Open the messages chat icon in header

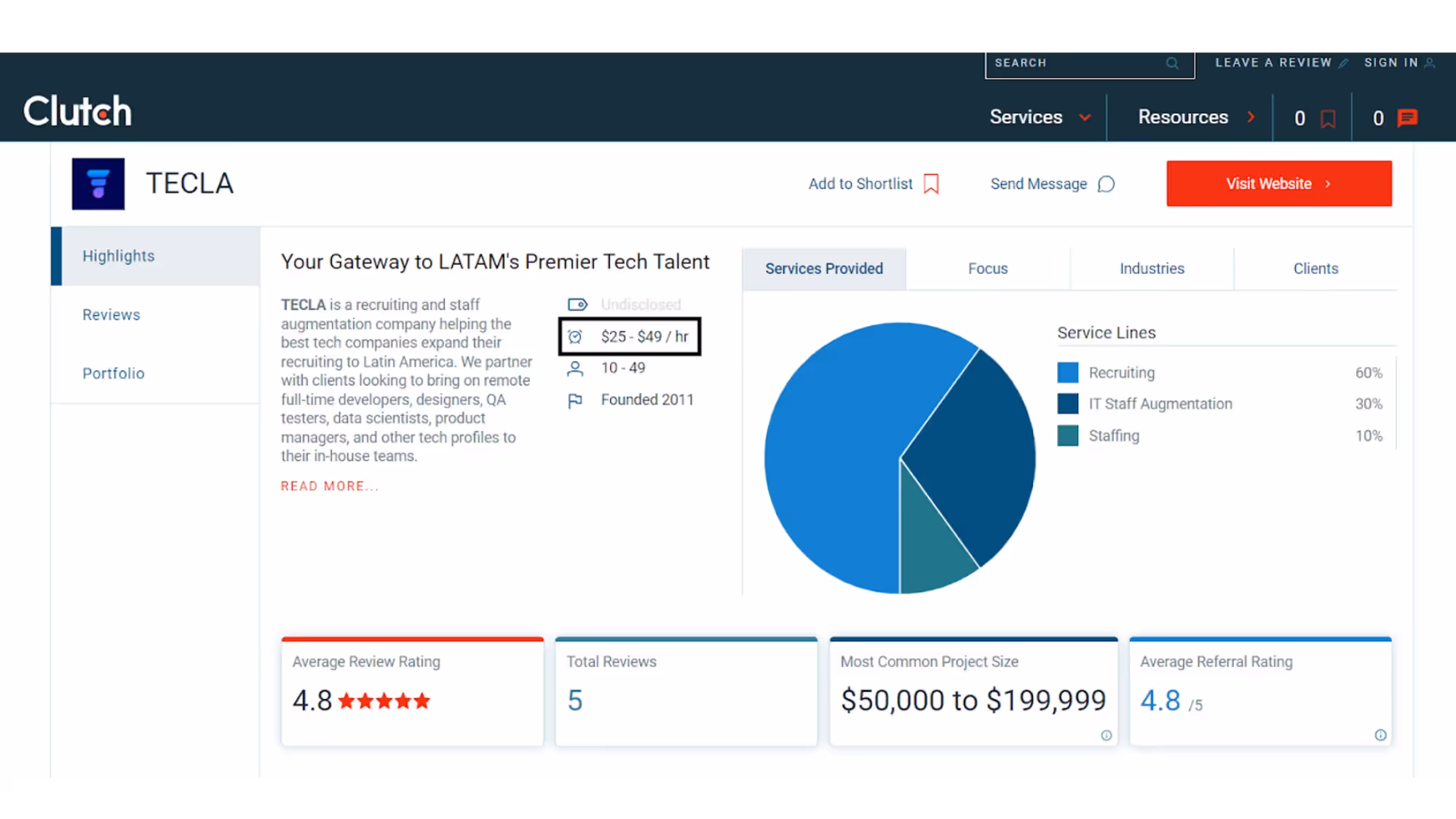pos(1408,118)
